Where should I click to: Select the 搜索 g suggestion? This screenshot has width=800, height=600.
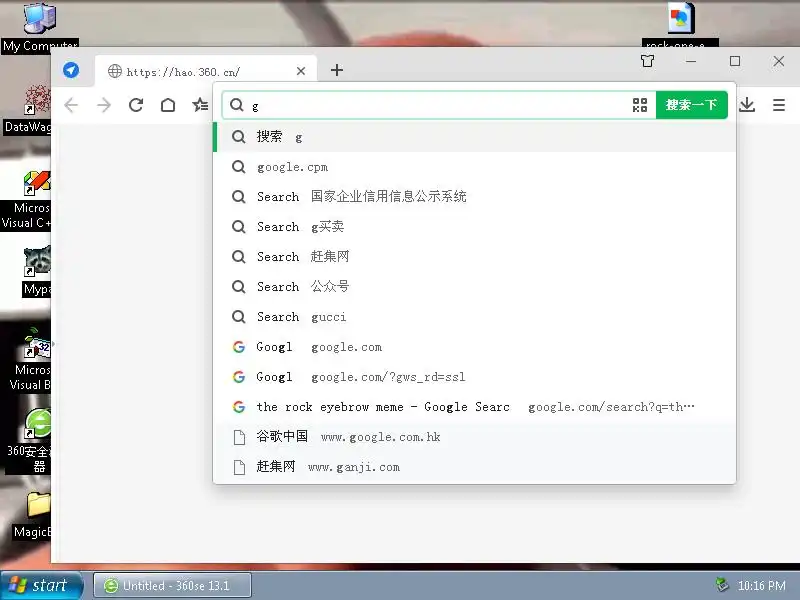(x=474, y=137)
